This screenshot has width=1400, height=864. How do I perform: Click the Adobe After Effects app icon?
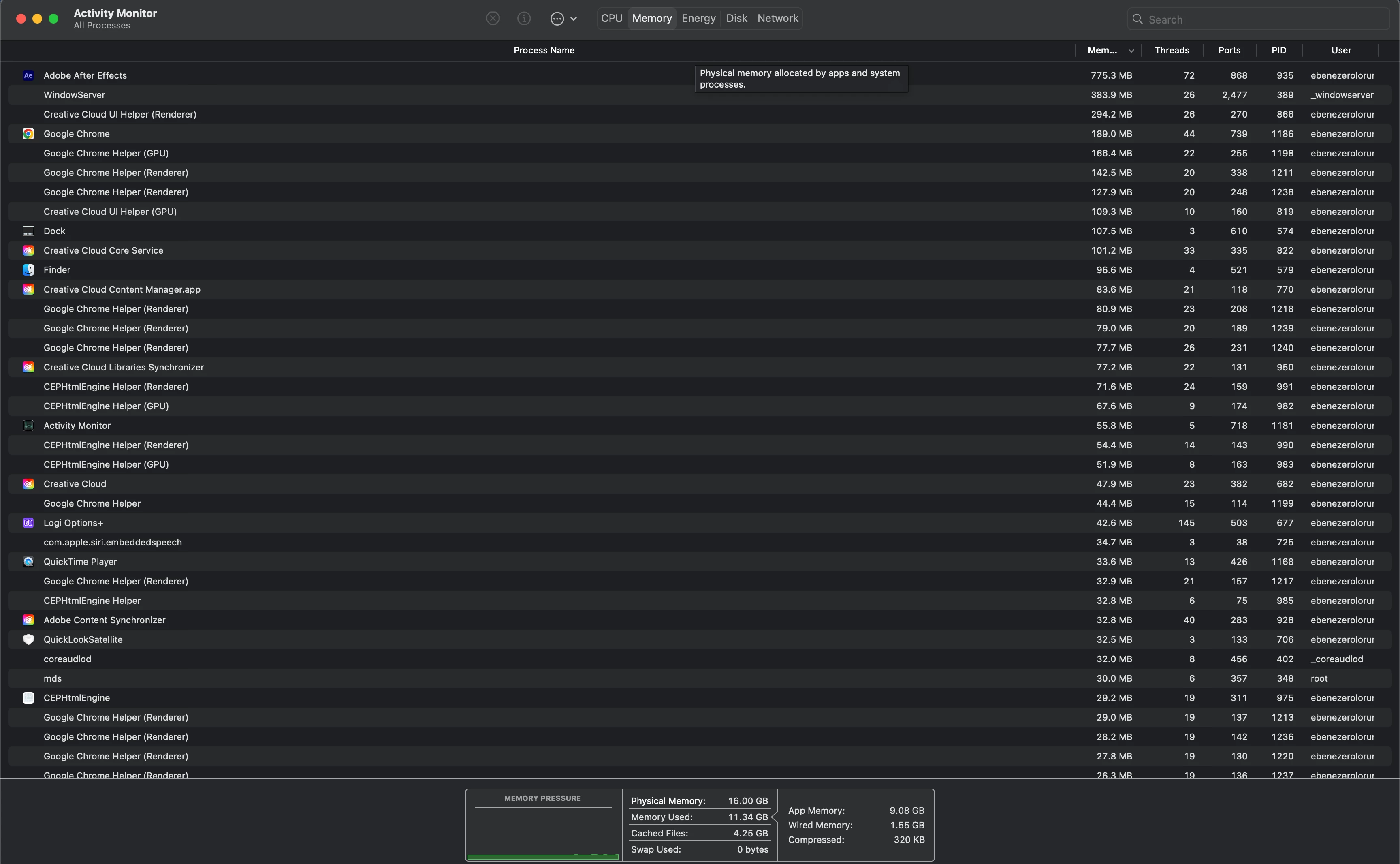[28, 75]
